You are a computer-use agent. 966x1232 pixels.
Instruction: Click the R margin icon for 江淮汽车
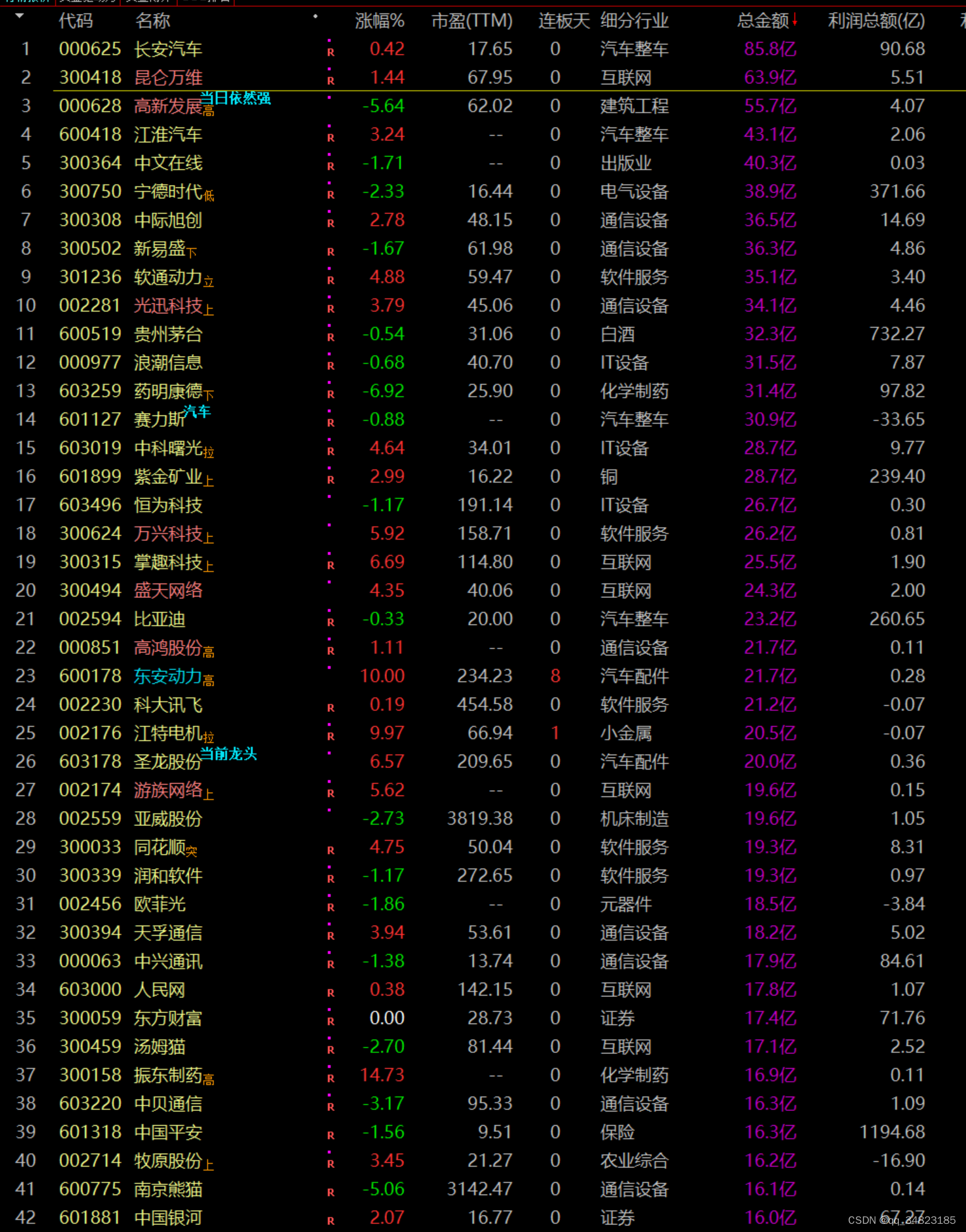pos(330,138)
